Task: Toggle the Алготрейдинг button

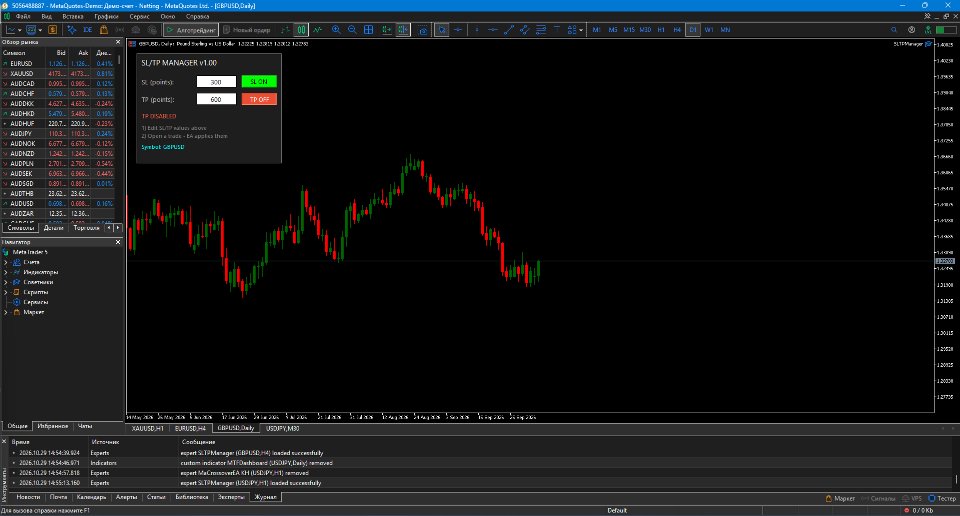Action: click(x=191, y=29)
